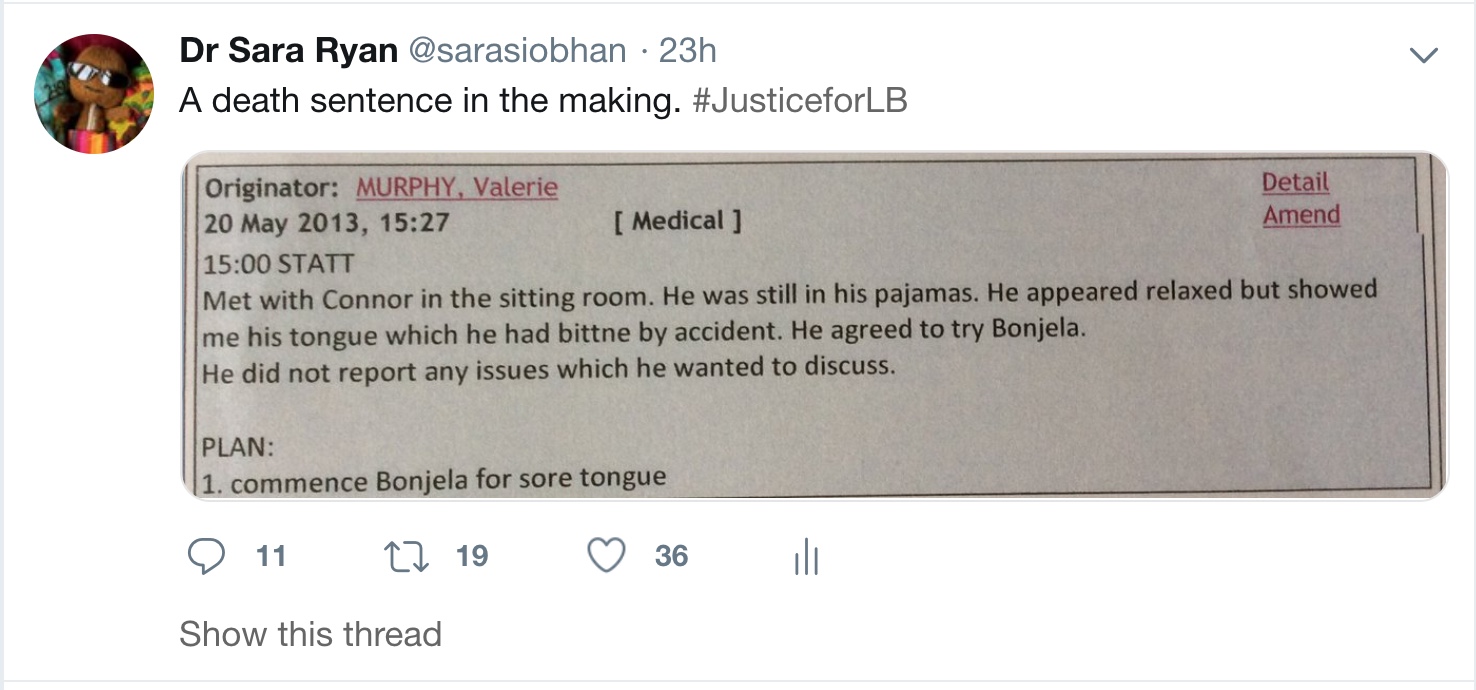Click the Amend link in the medical note

tap(1301, 215)
